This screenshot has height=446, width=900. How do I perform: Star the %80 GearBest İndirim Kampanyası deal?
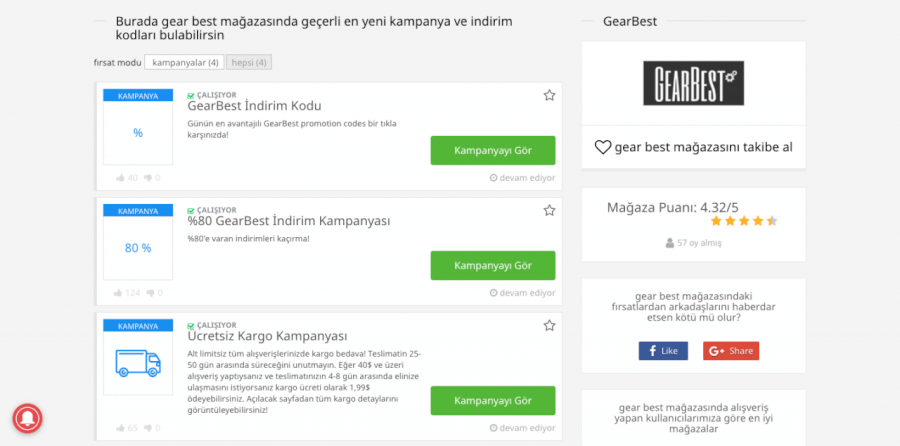pos(549,211)
